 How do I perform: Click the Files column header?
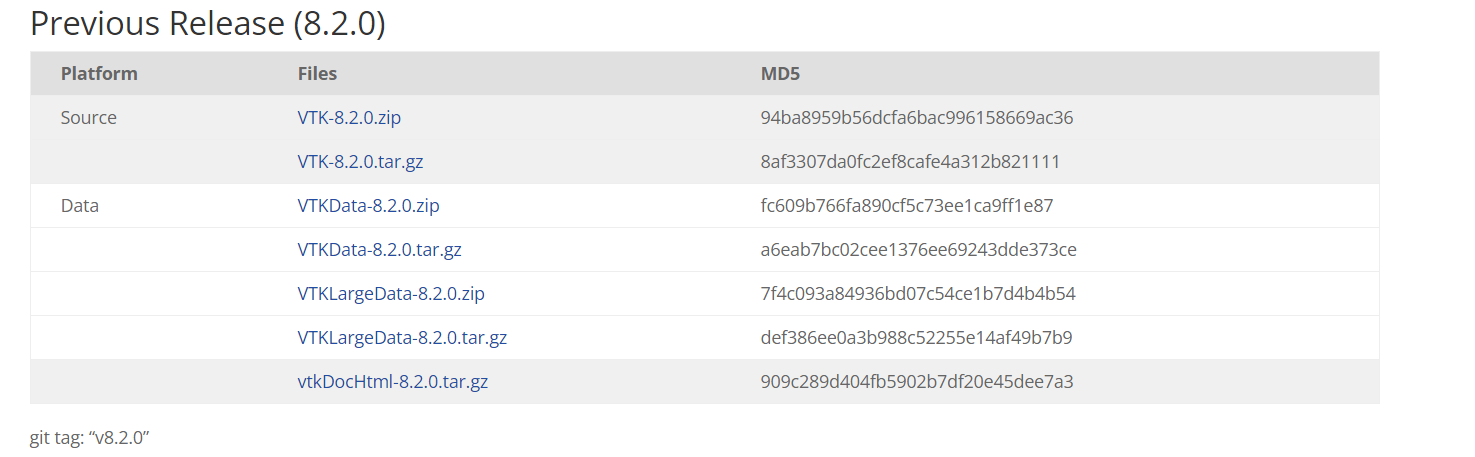(317, 74)
